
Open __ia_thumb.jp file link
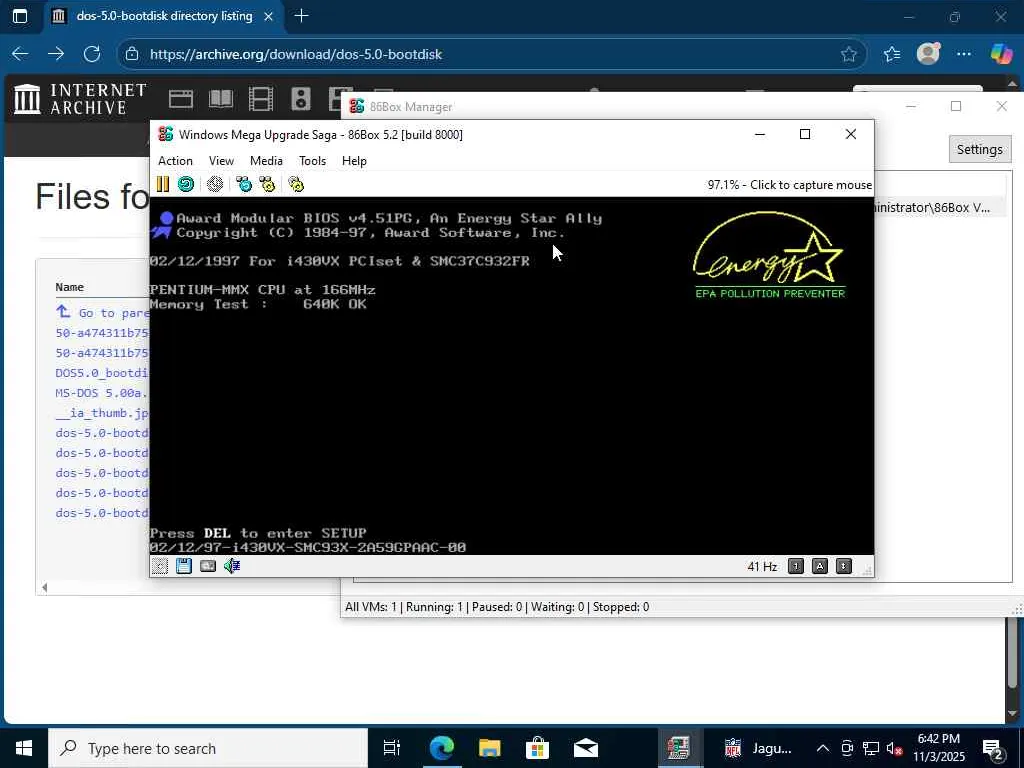pyautogui.click(x=102, y=413)
